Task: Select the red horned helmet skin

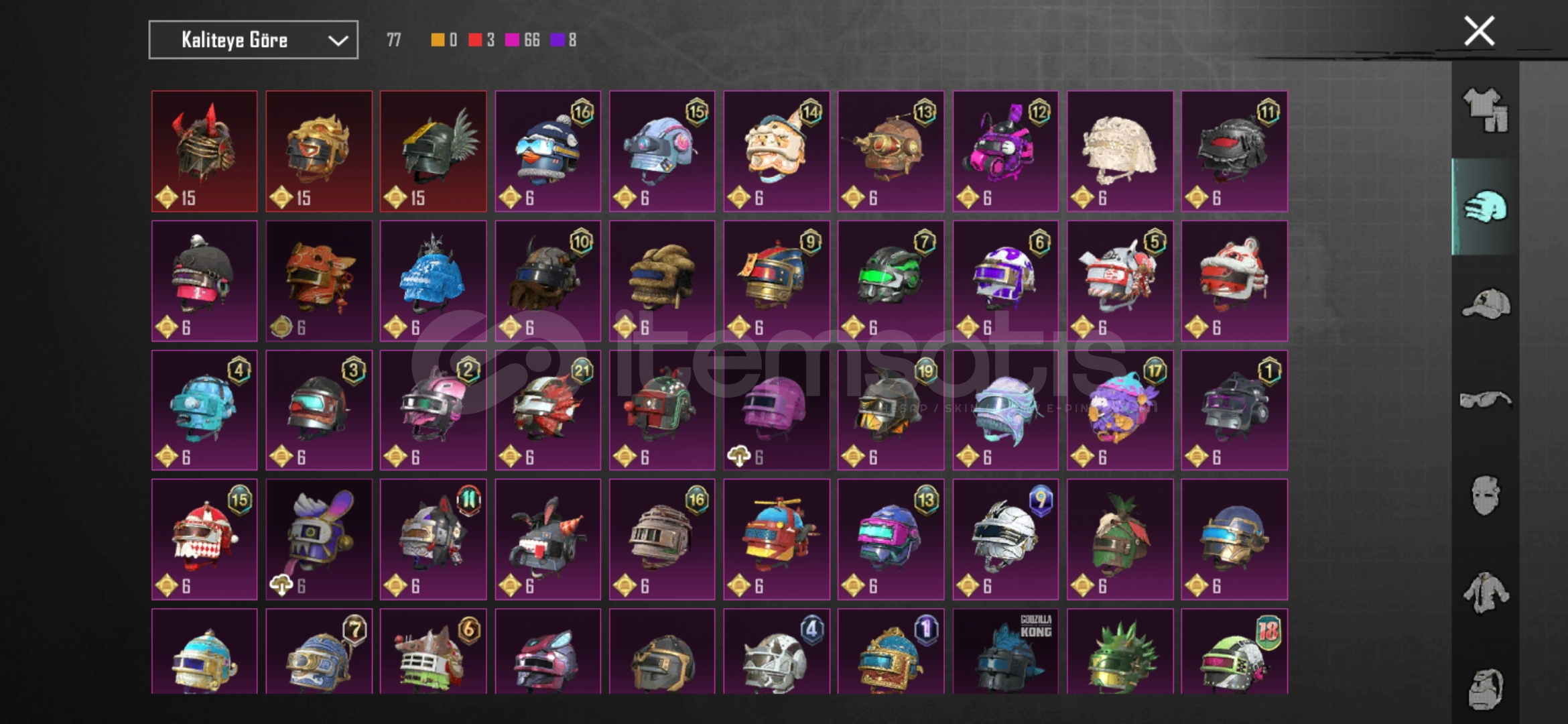Action: 204,152
